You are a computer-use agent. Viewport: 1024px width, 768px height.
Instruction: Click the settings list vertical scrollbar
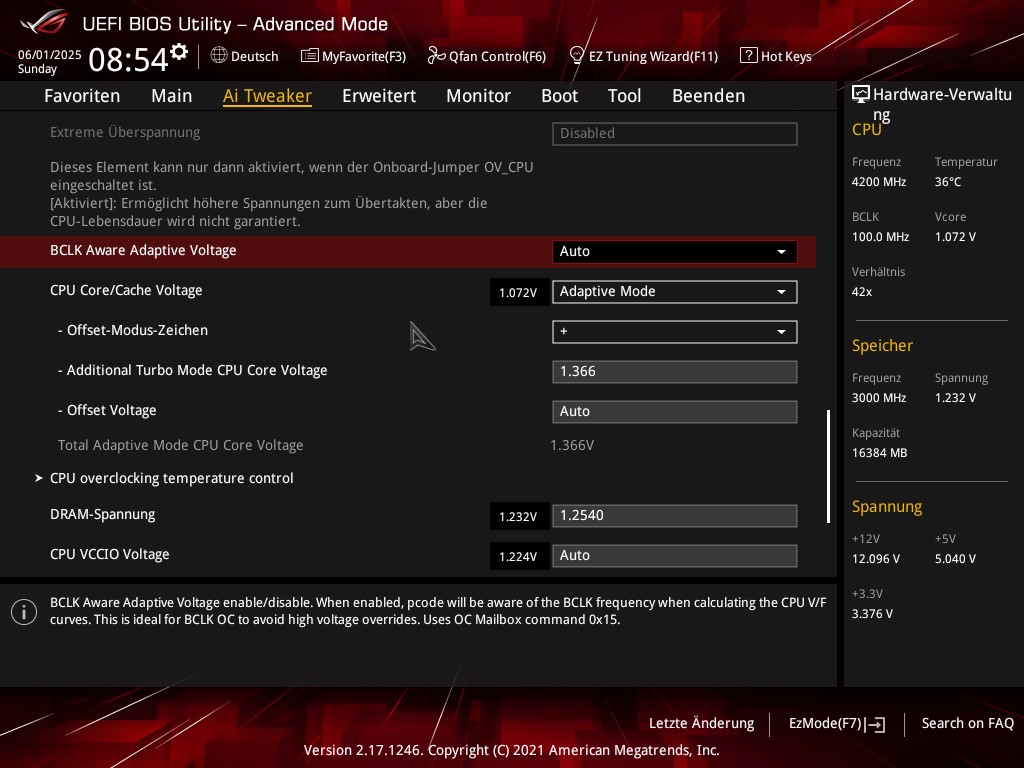(x=828, y=465)
